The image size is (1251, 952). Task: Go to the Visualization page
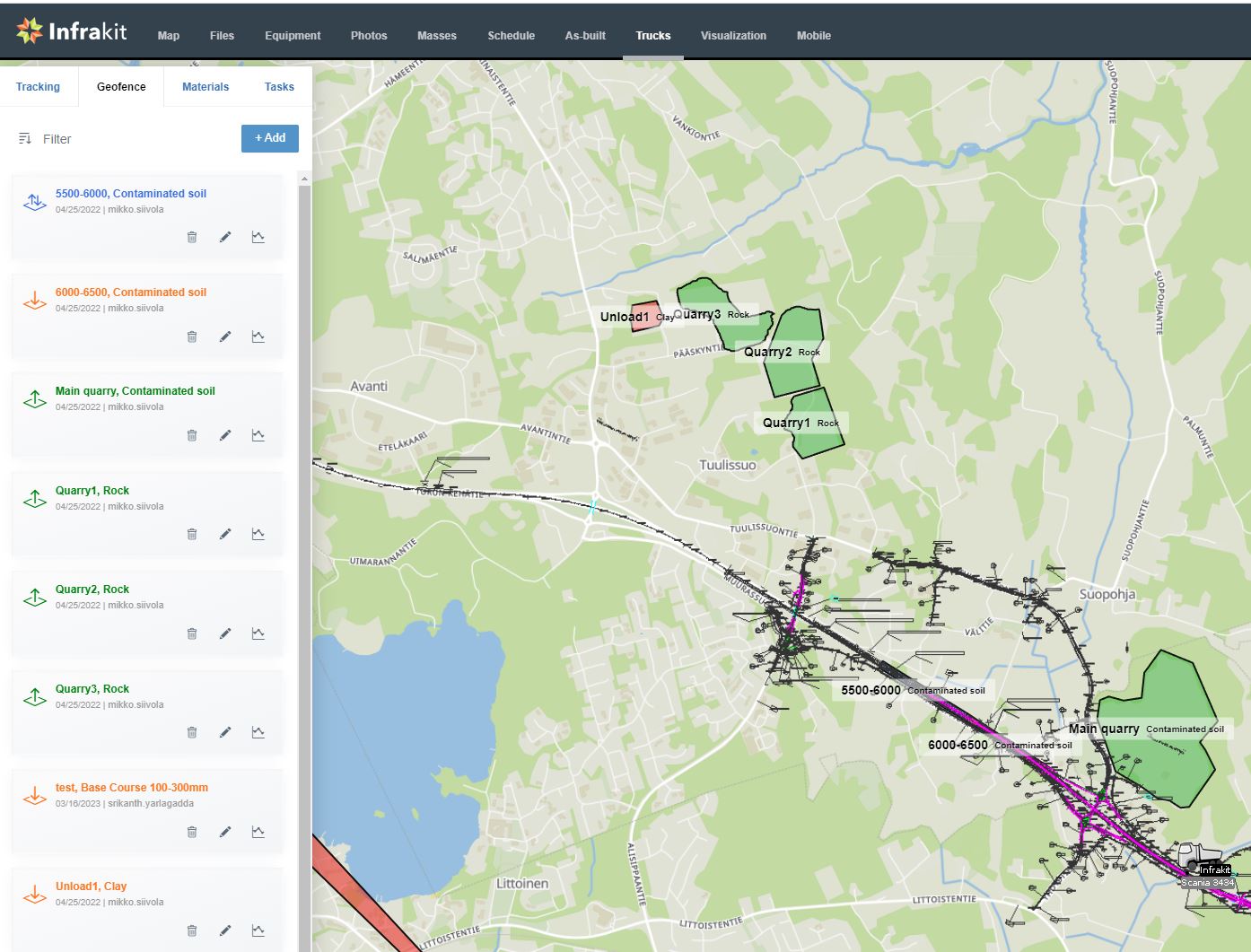click(x=733, y=36)
